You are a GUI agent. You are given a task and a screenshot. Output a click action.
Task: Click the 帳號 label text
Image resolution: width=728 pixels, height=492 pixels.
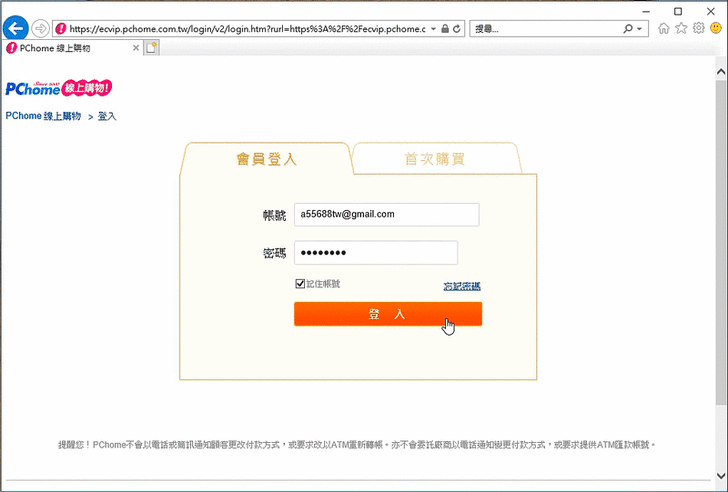tap(274, 215)
